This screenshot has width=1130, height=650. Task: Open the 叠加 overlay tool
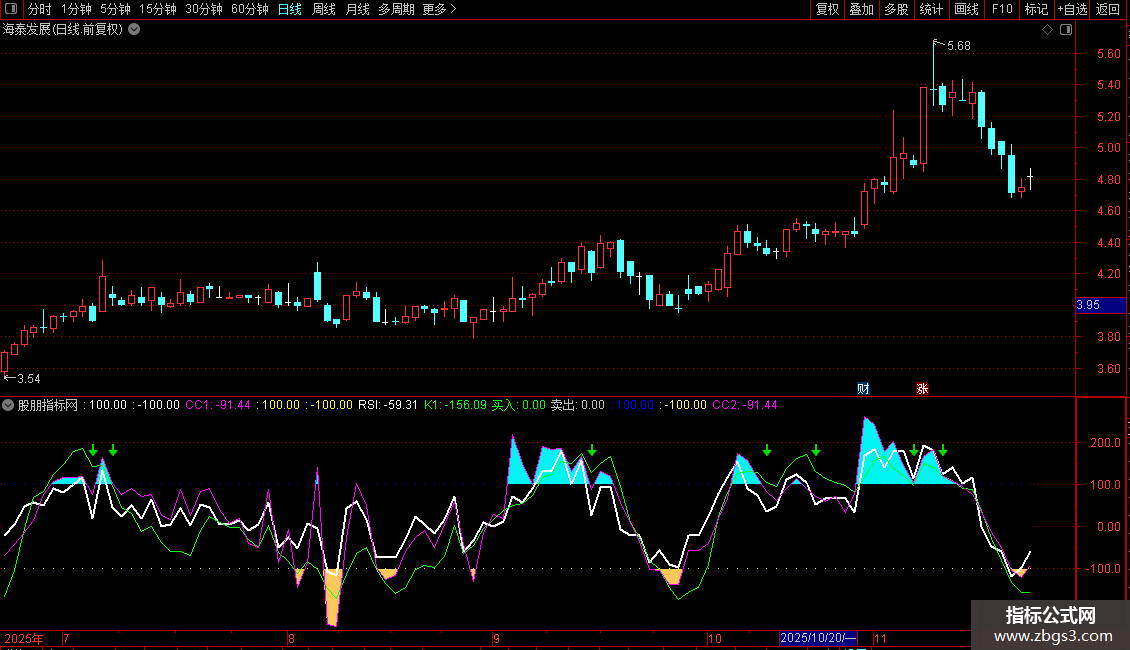[x=861, y=10]
